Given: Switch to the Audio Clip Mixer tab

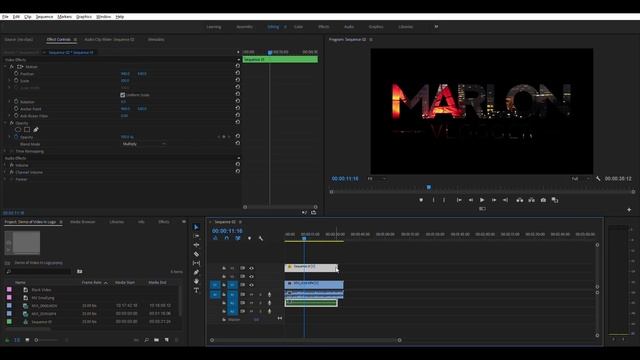Looking at the screenshot, I should (x=109, y=40).
